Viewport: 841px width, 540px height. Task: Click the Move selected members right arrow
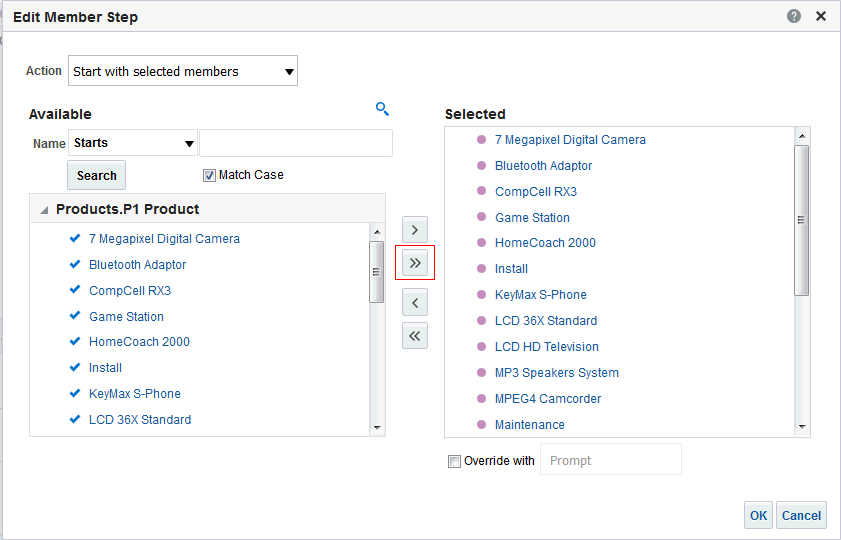point(415,230)
